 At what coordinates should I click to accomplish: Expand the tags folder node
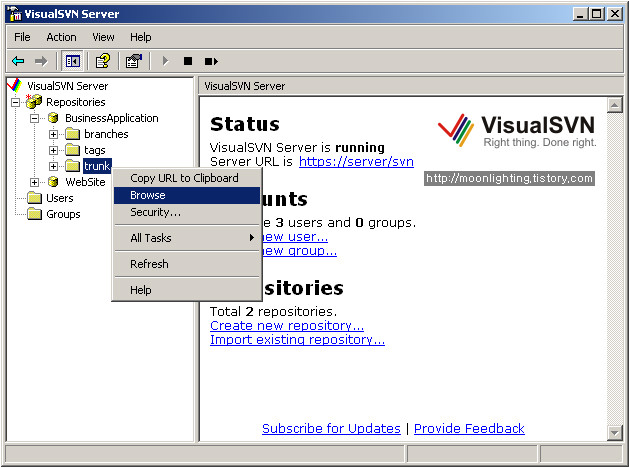tap(53, 150)
